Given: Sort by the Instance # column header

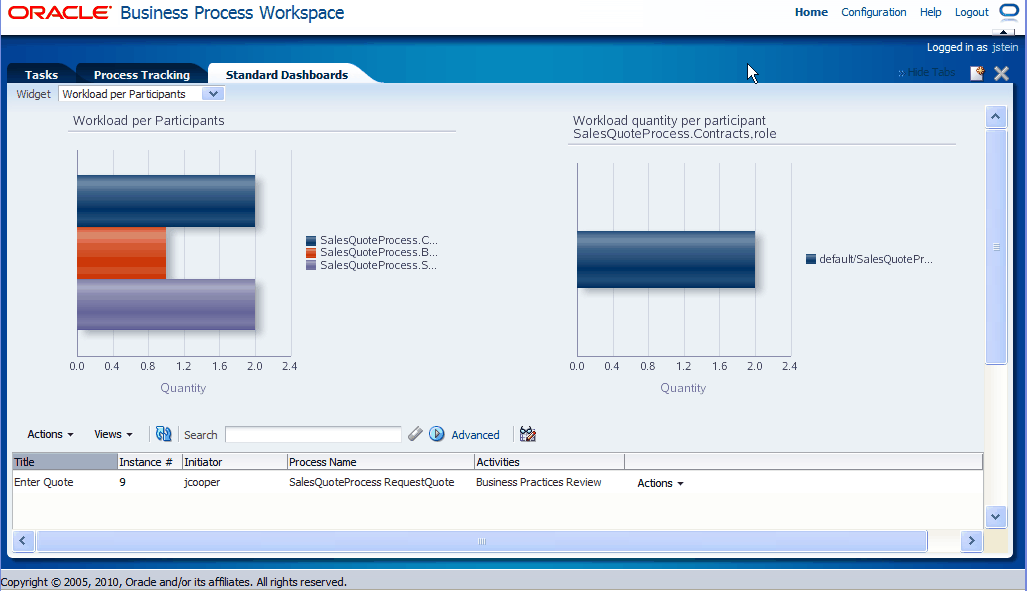Looking at the screenshot, I should 149,462.
